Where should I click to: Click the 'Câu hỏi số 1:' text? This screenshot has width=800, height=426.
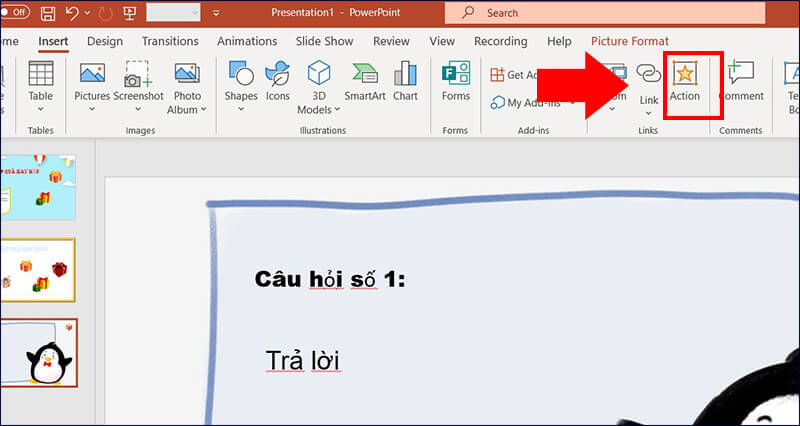pos(330,280)
